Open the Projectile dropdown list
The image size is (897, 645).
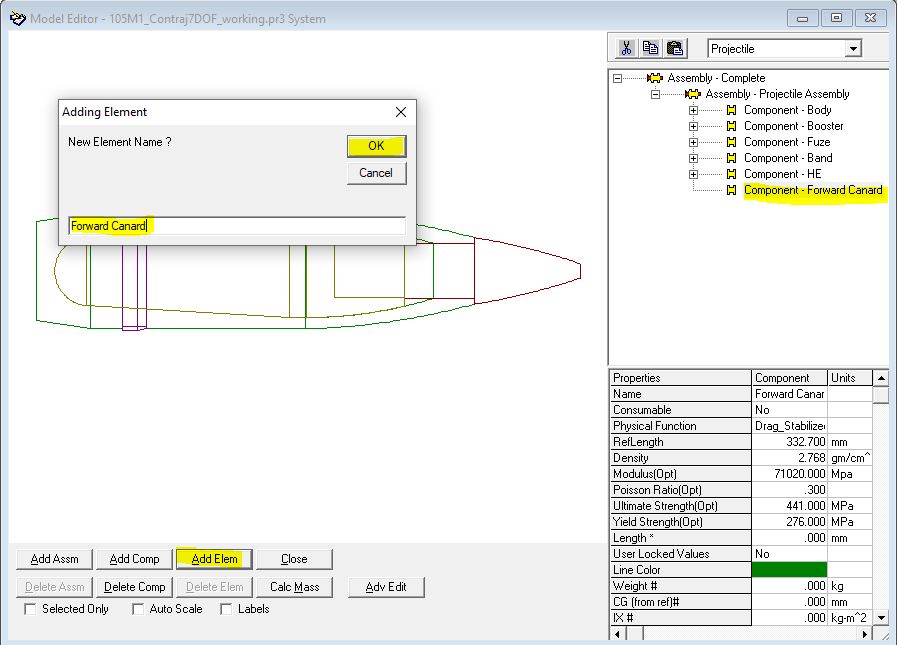852,49
